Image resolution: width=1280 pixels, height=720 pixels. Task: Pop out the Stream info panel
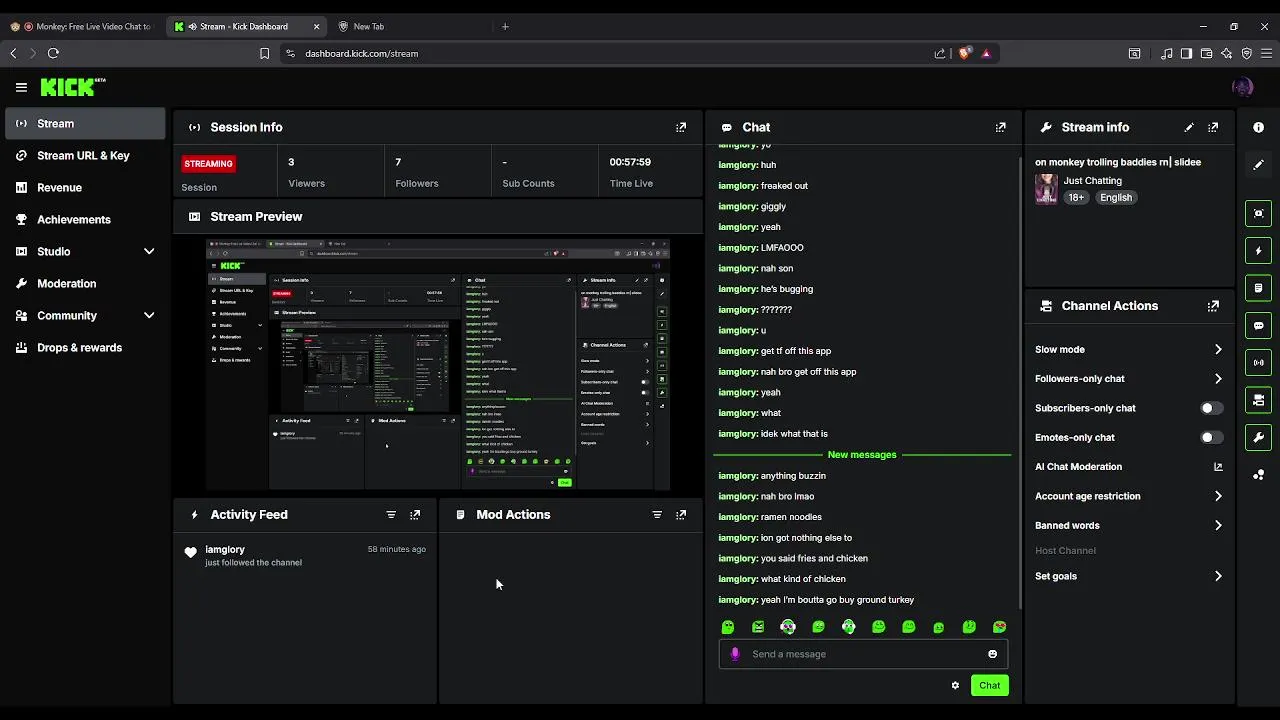coord(1213,127)
